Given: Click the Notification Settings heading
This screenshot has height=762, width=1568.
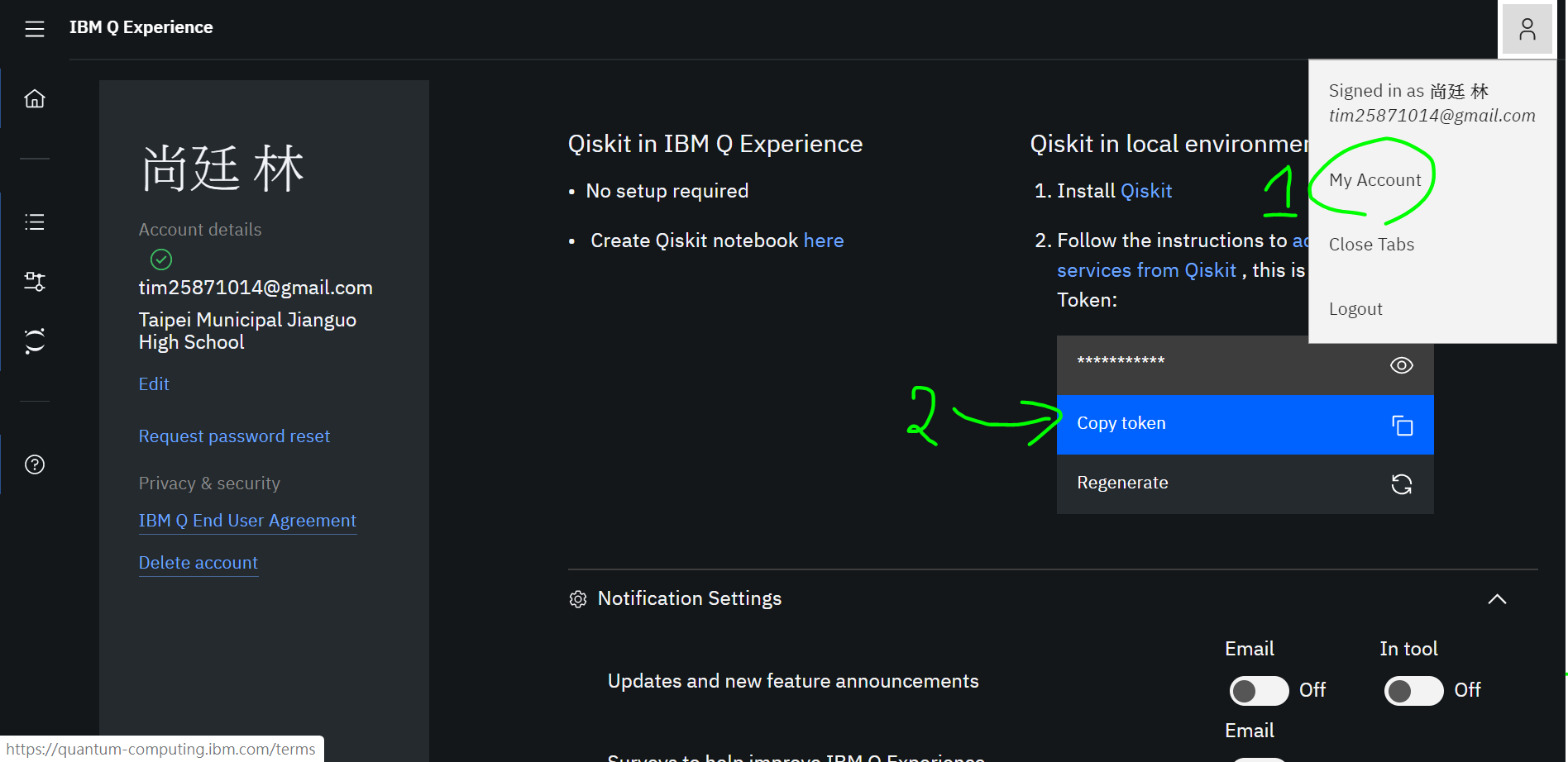Looking at the screenshot, I should tap(689, 598).
